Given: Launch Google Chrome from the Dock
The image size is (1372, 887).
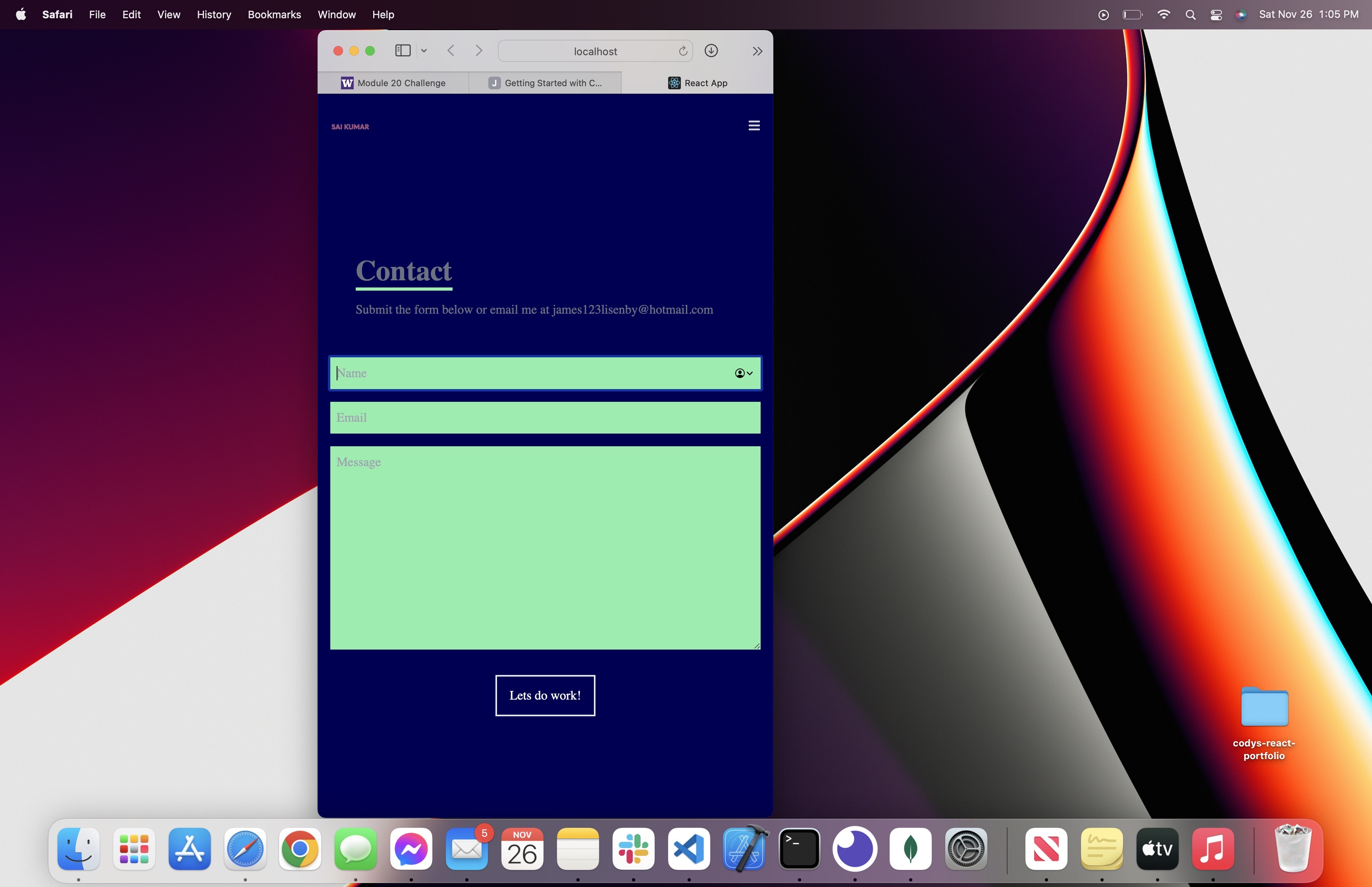Looking at the screenshot, I should pos(300,849).
